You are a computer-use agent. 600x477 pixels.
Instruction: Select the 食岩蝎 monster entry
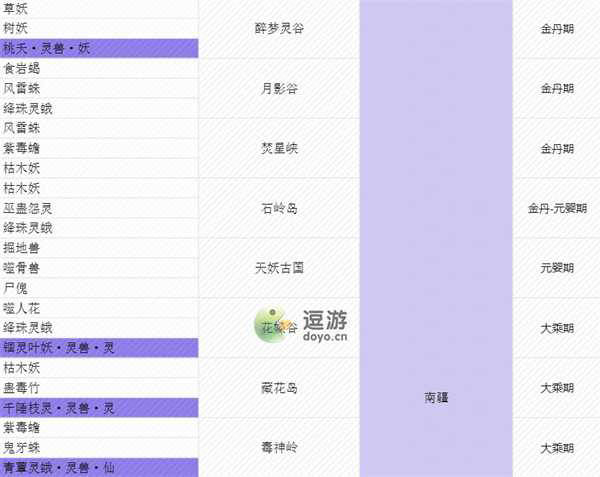(22, 68)
